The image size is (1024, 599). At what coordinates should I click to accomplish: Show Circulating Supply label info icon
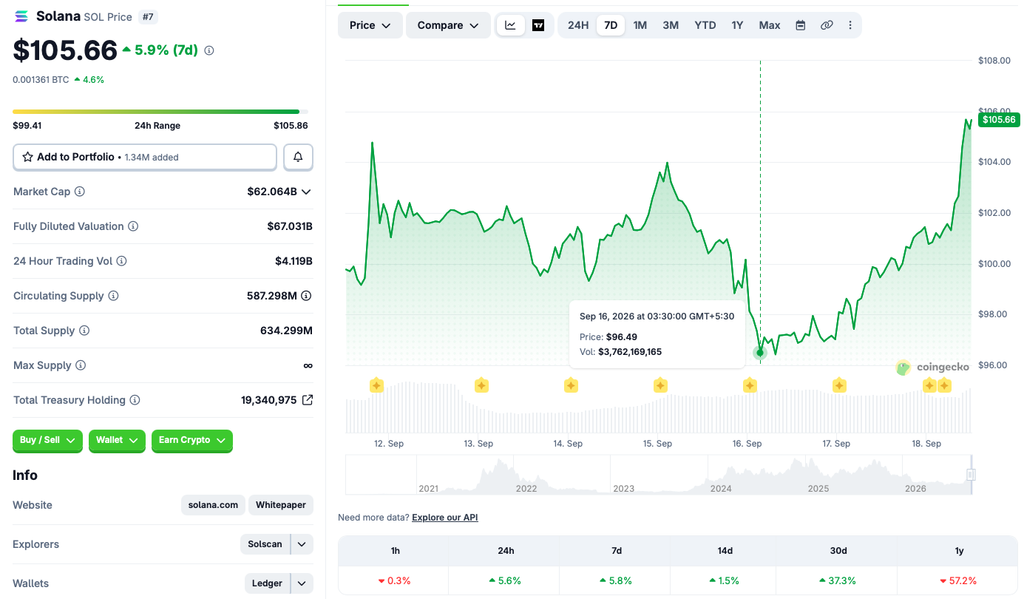pos(114,296)
